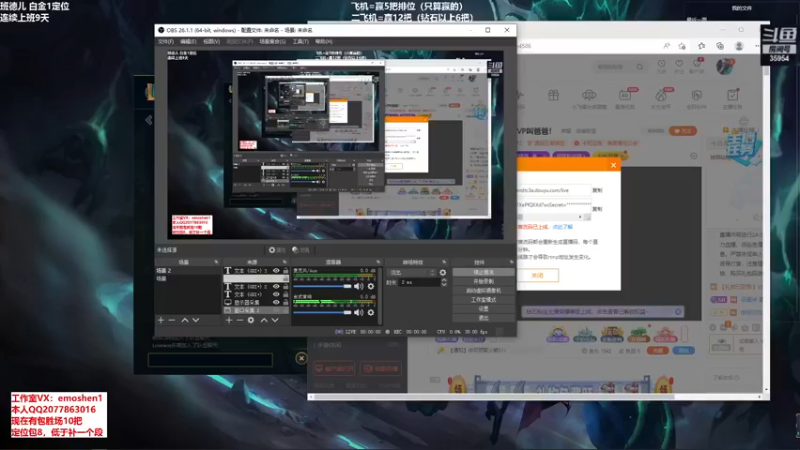Open the streamer avatar on the Douyu page
Image resolution: width=800 pixels, height=450 pixels.
tap(724, 66)
